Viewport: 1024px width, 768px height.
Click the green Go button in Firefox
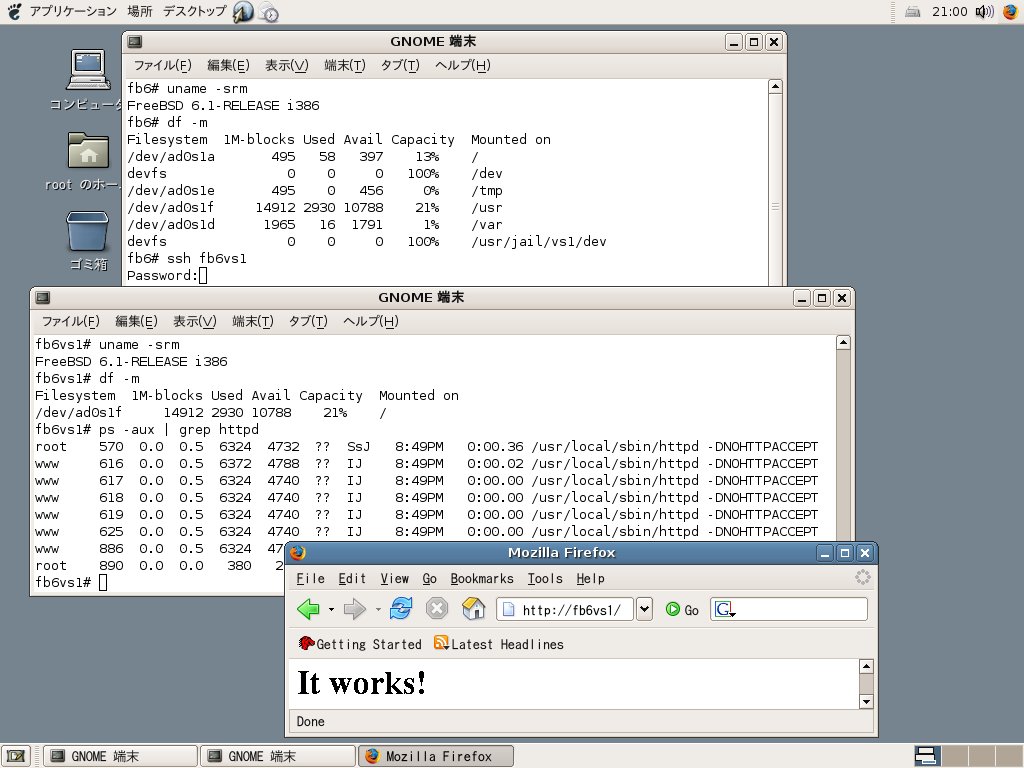(x=682, y=609)
